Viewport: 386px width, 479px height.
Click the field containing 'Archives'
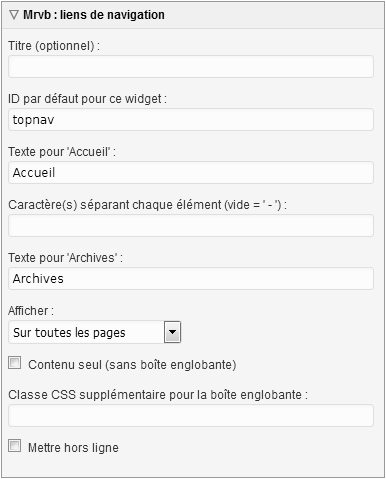191,279
